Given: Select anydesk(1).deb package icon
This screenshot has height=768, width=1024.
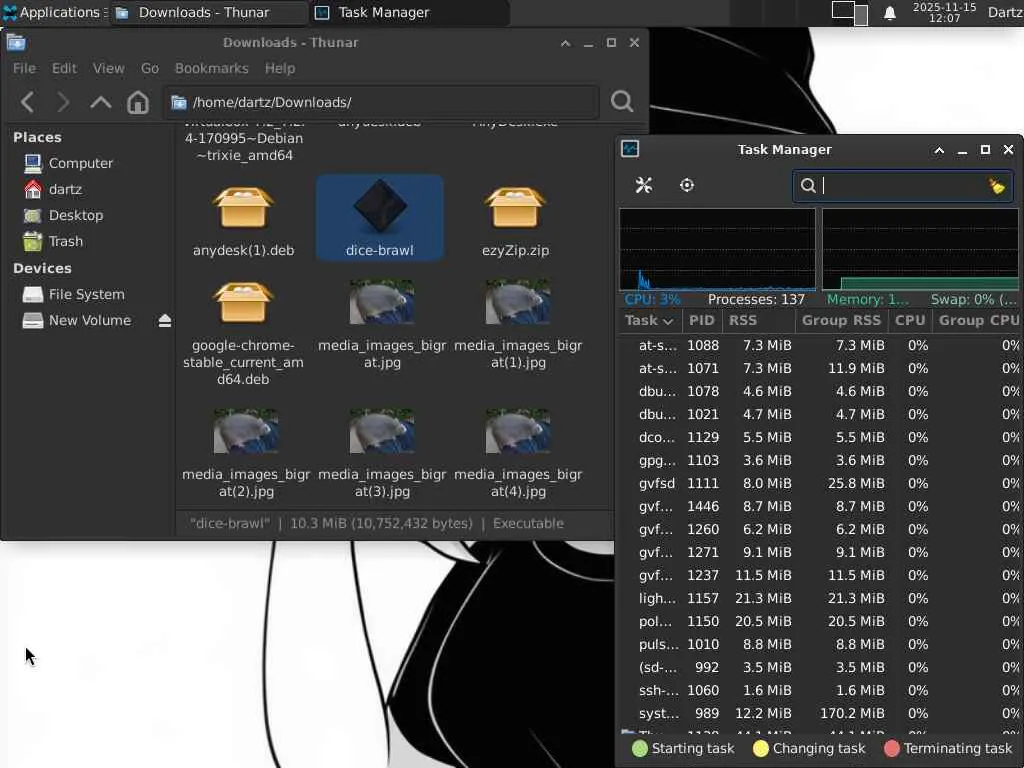Looking at the screenshot, I should [x=243, y=208].
